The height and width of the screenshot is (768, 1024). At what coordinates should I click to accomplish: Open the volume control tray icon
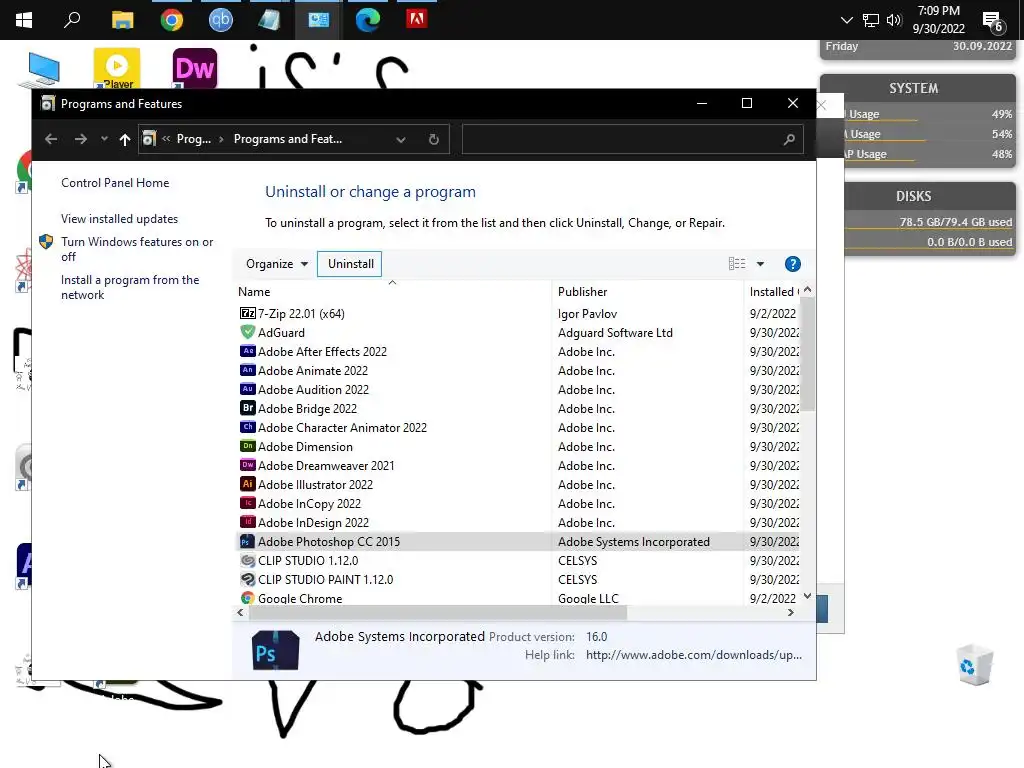pyautogui.click(x=894, y=20)
